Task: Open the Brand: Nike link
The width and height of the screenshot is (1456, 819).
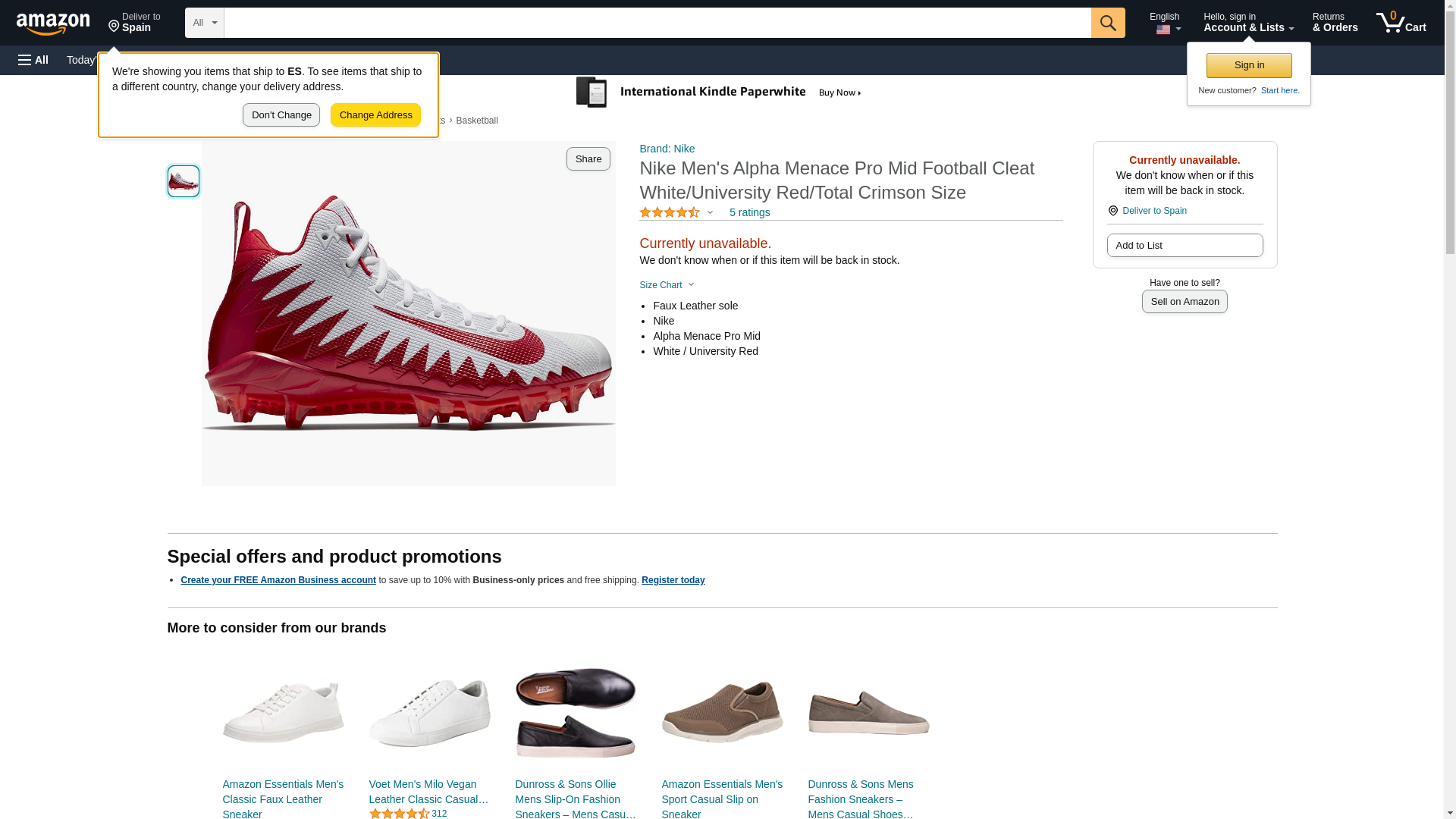Action: [667, 149]
